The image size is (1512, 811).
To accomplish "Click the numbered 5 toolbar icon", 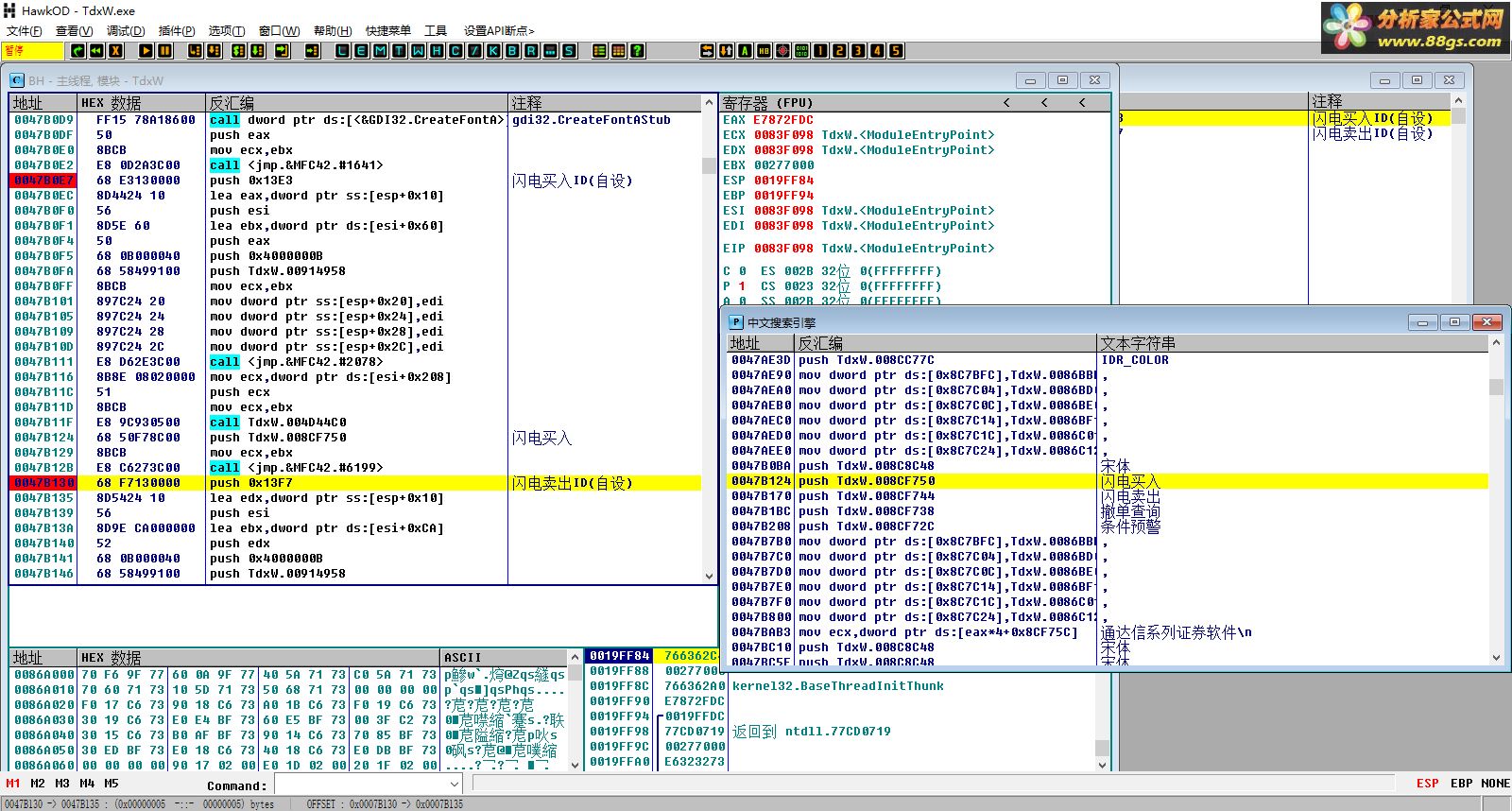I will point(896,51).
